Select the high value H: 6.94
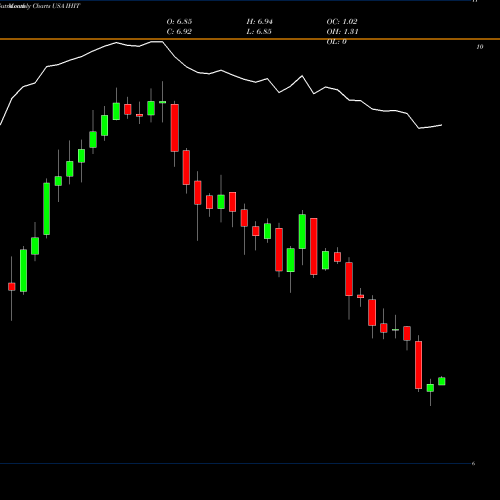 click(260, 22)
